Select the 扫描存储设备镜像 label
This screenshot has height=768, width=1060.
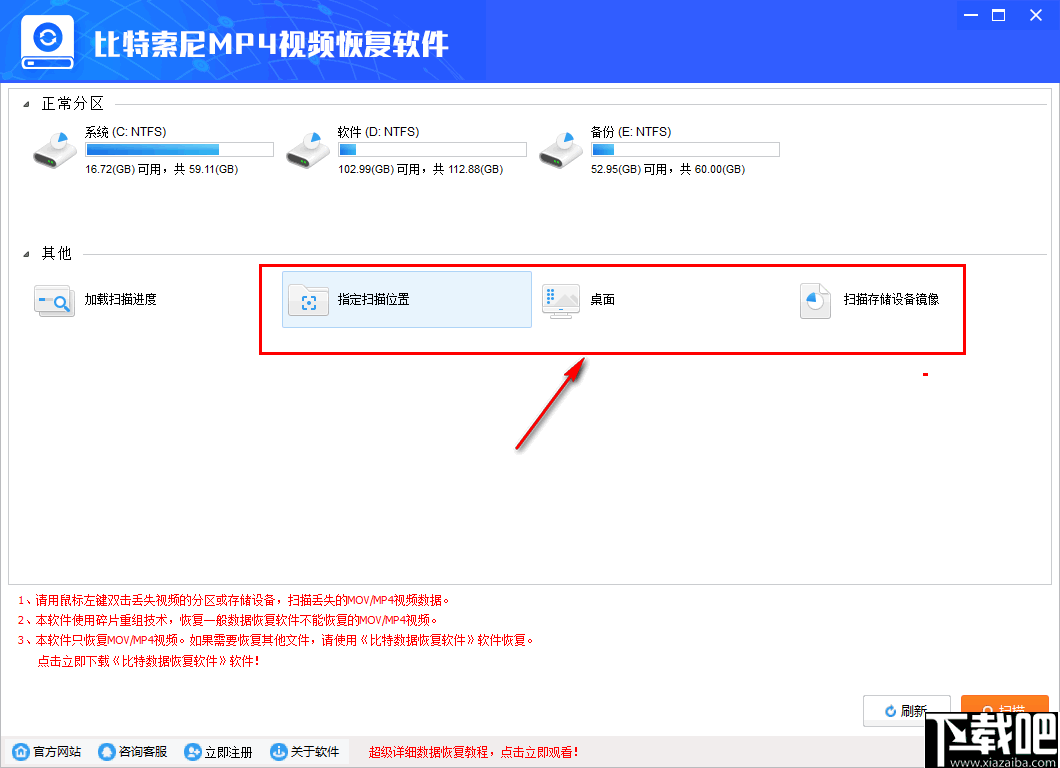(x=891, y=299)
